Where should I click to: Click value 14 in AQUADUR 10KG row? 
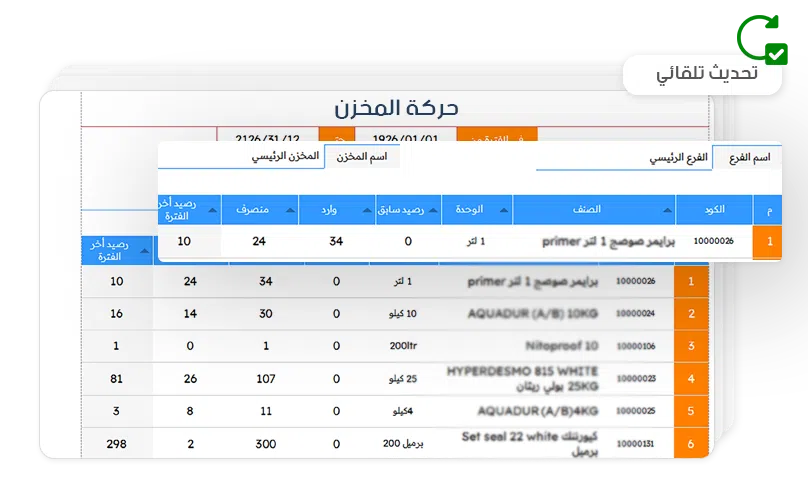coord(190,313)
